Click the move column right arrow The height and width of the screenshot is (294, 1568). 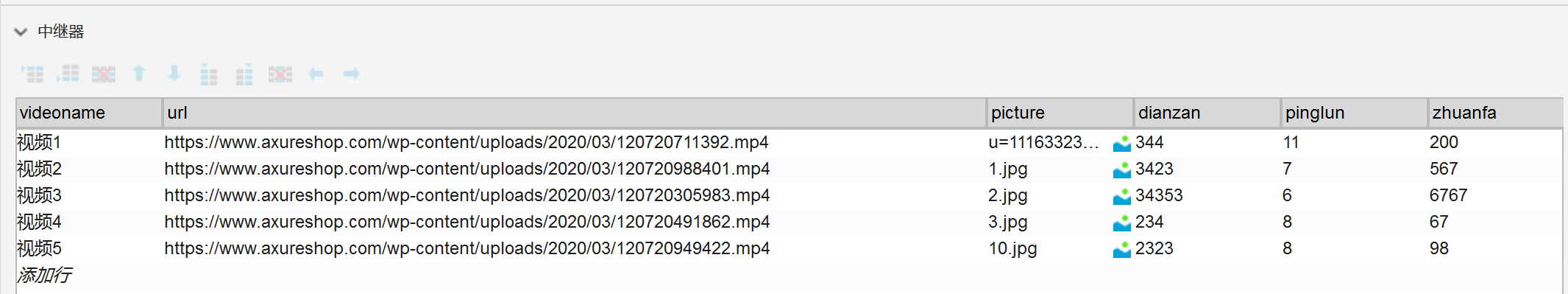[351, 74]
